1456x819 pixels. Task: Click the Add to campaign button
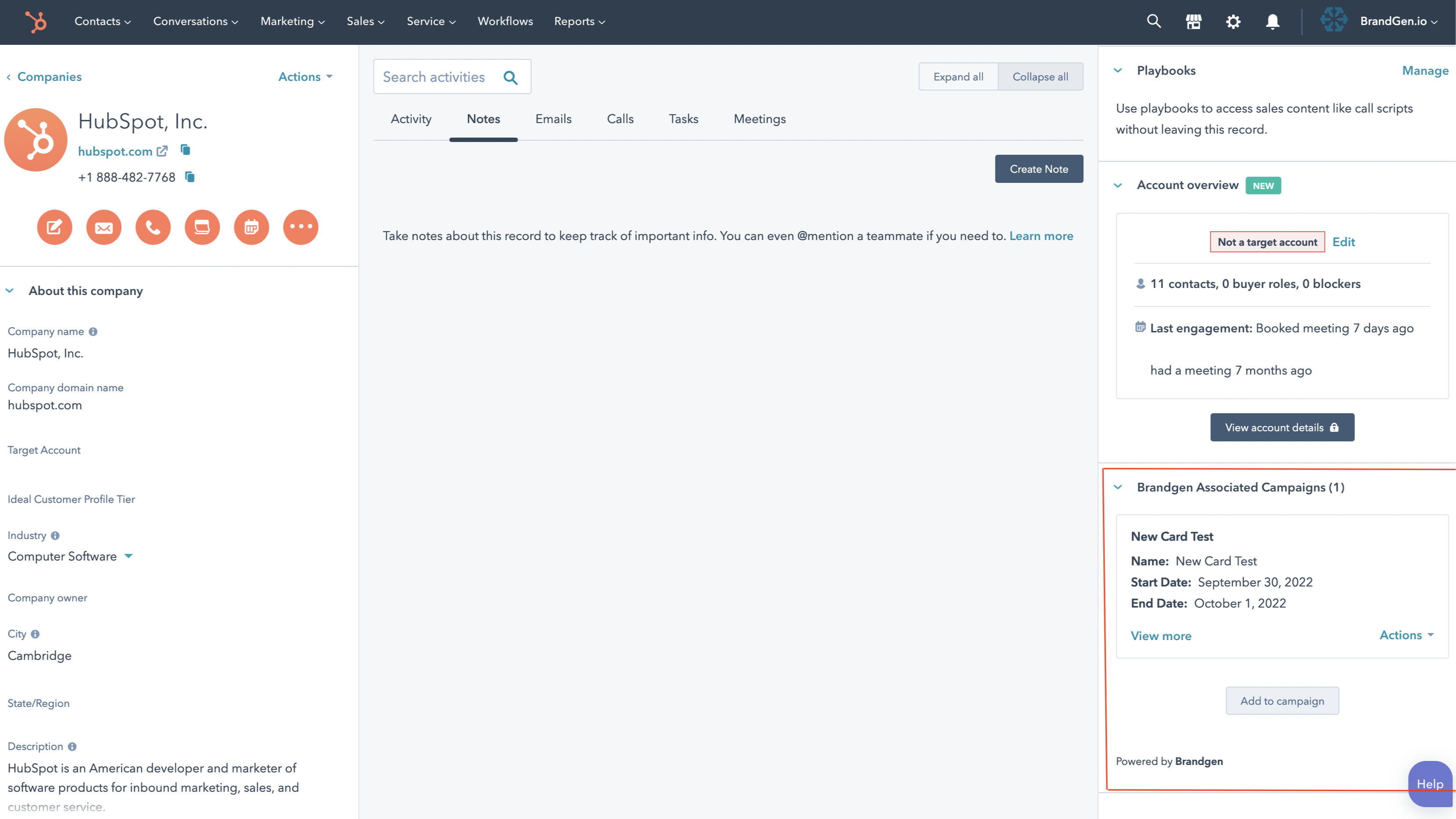(x=1282, y=700)
